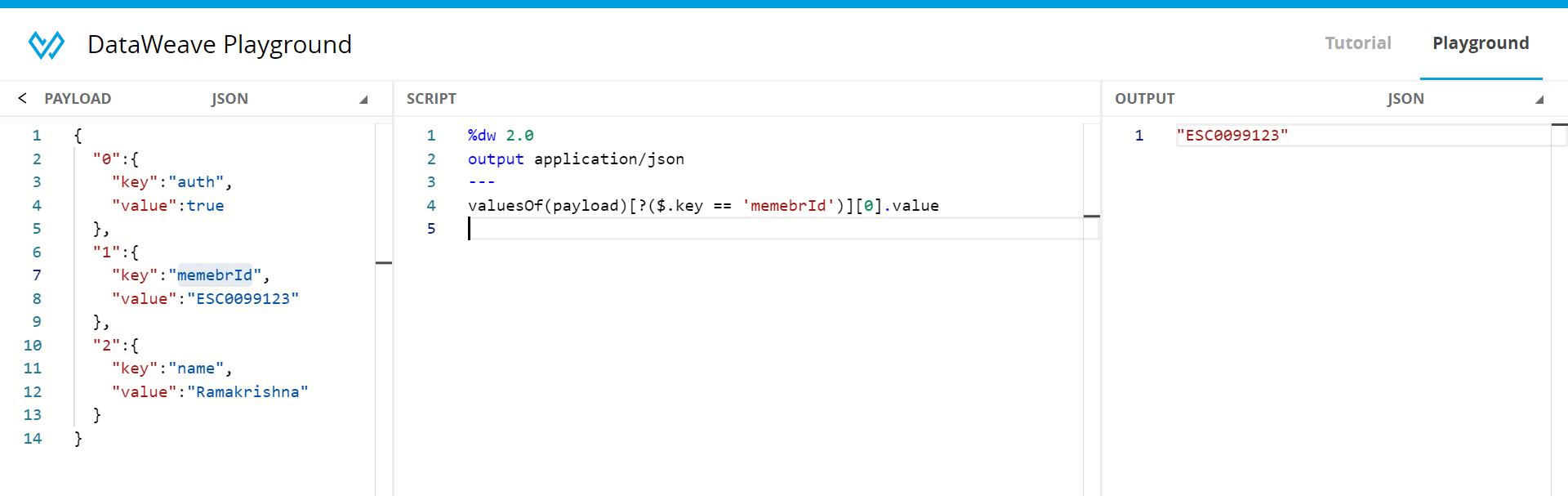Viewport: 1568px width, 496px height.
Task: Click script line number 3 separator dashes
Action: tap(482, 182)
